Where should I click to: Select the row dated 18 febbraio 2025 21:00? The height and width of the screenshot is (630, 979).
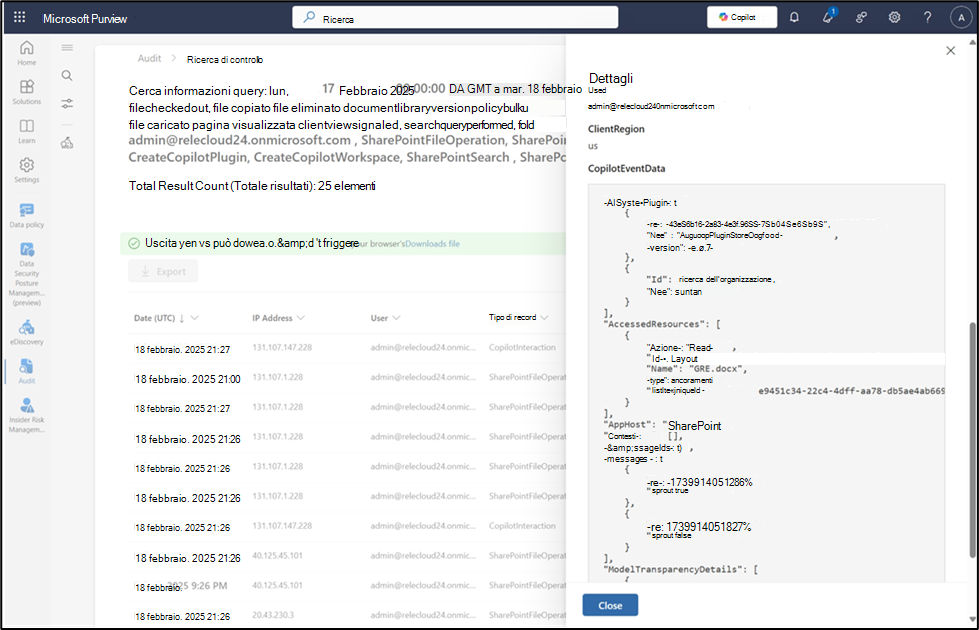pyautogui.click(x=347, y=378)
